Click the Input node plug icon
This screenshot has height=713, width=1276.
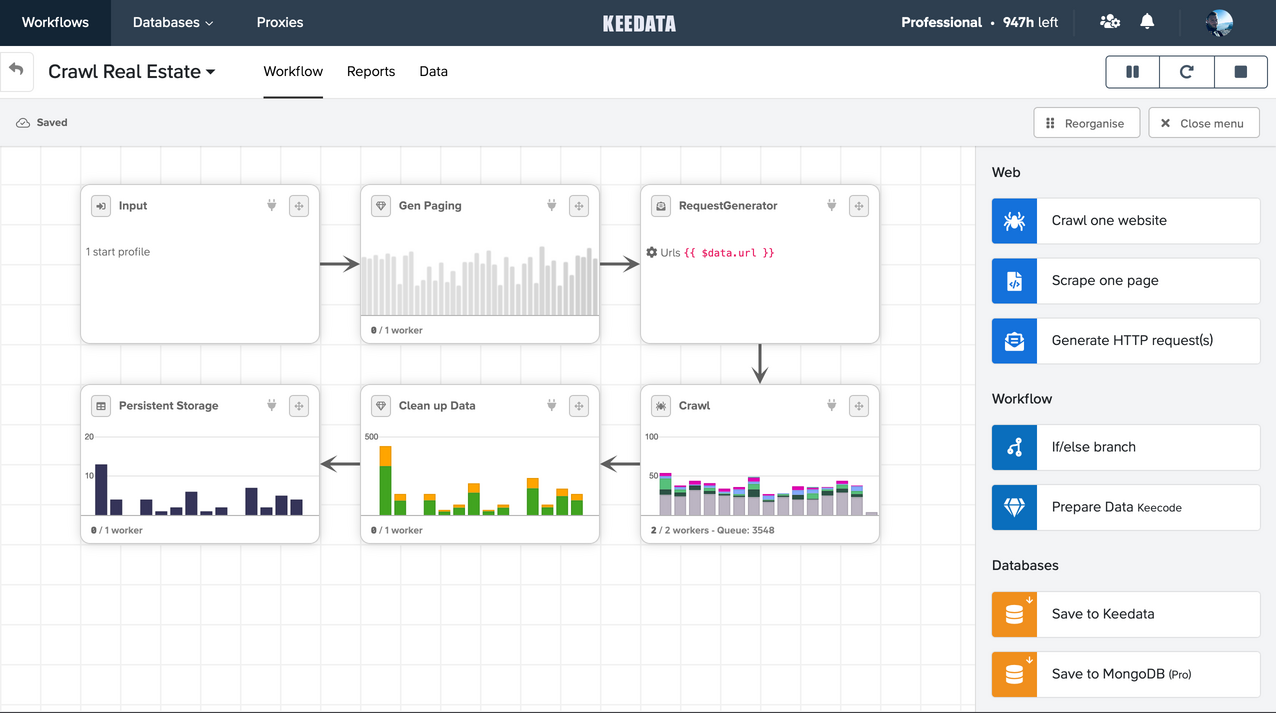click(271, 205)
